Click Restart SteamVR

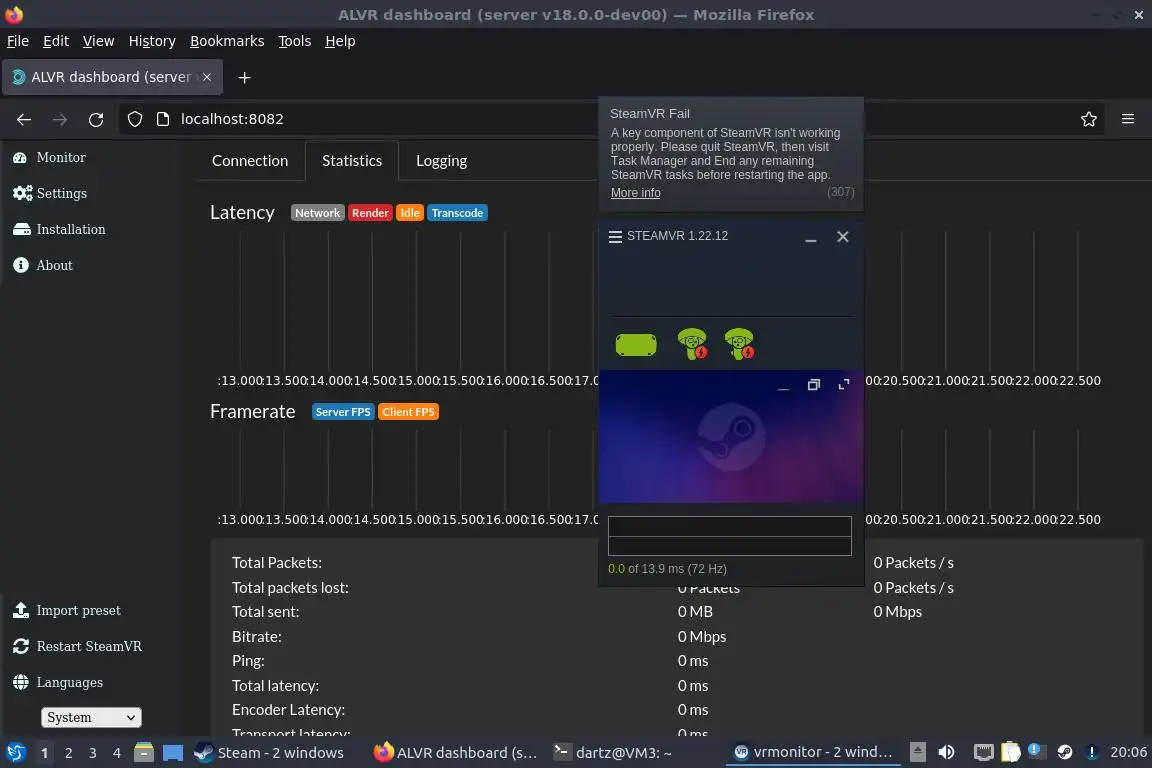click(x=77, y=647)
